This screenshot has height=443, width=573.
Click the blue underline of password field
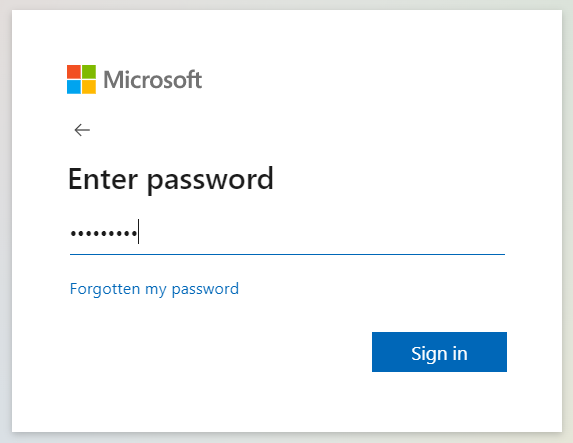287,254
